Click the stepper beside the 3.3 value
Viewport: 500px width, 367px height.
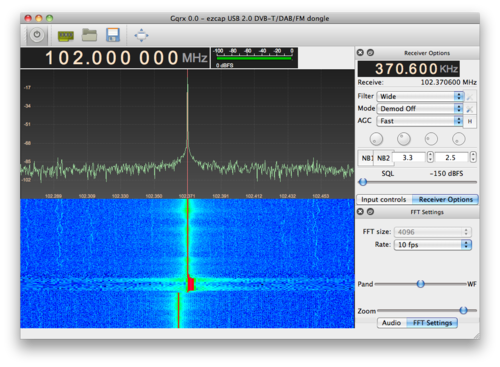coord(430,157)
